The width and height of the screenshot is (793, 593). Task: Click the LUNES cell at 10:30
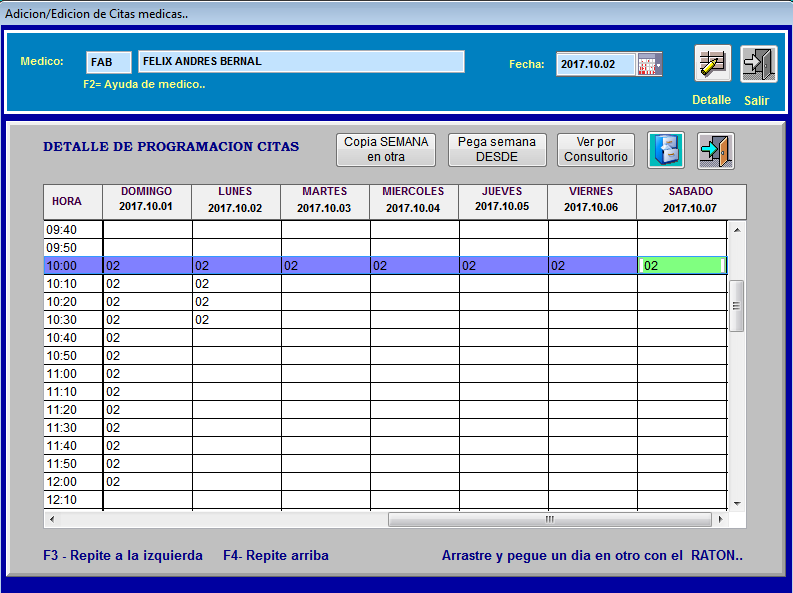coord(237,320)
